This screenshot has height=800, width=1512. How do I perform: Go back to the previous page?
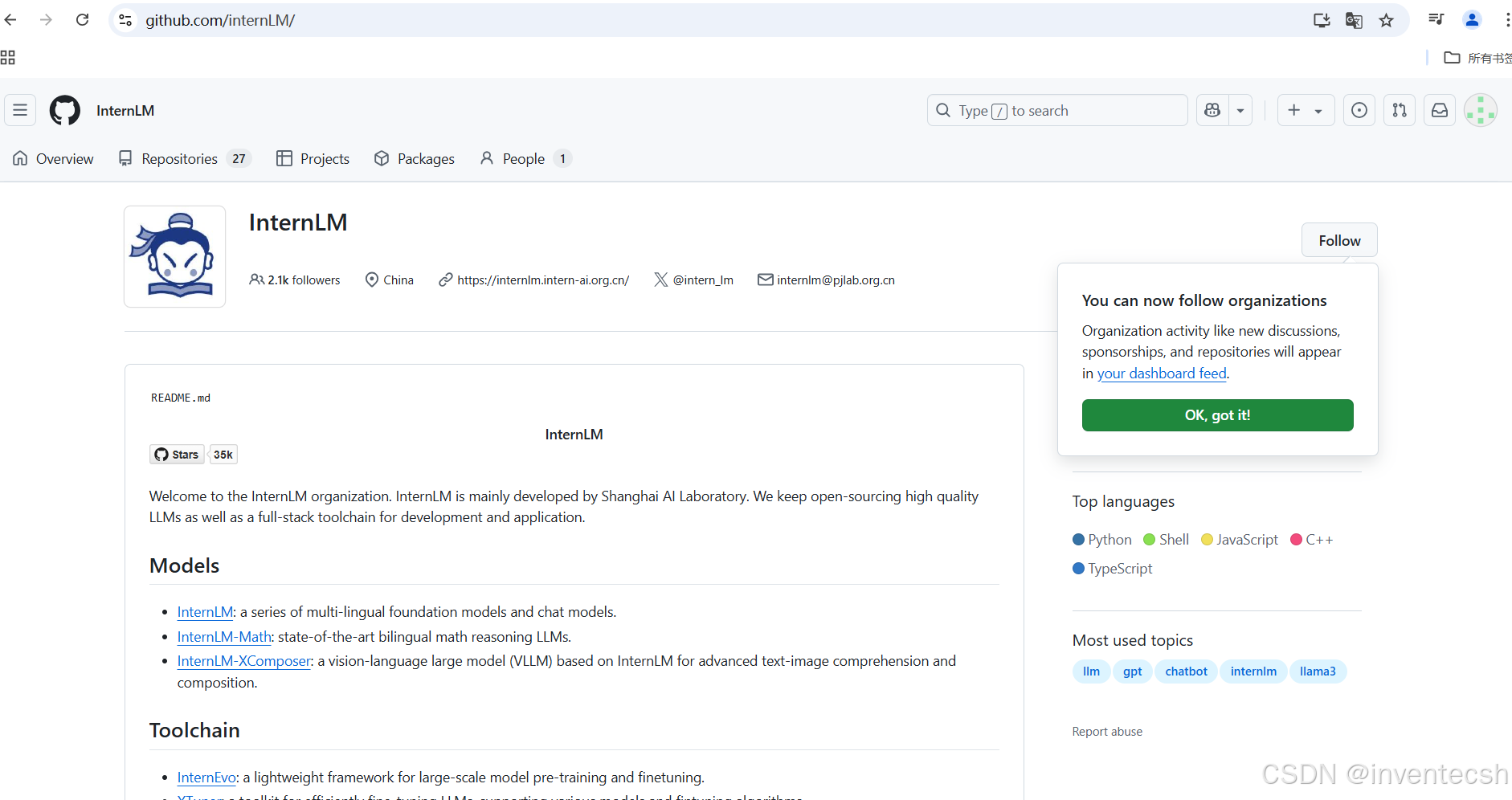10,20
